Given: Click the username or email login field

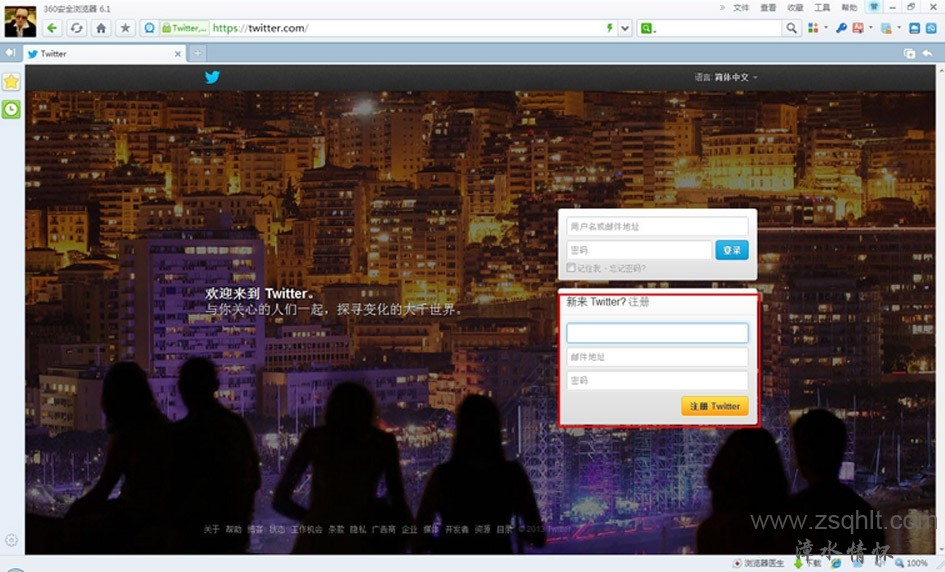Looking at the screenshot, I should pyautogui.click(x=657, y=227).
